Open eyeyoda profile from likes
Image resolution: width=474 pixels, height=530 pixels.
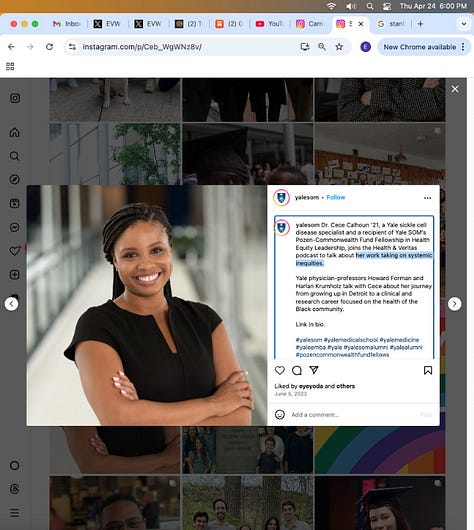point(311,386)
